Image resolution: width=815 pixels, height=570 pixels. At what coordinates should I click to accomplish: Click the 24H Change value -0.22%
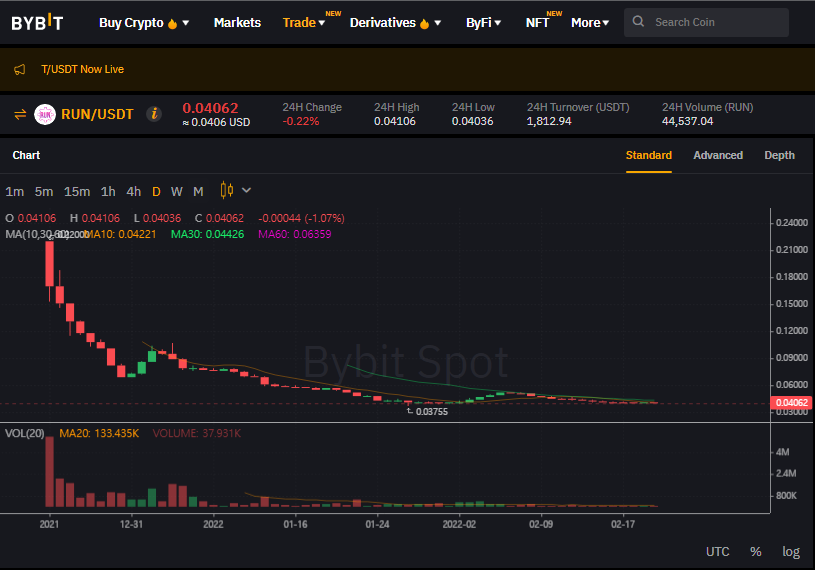pyautogui.click(x=301, y=122)
